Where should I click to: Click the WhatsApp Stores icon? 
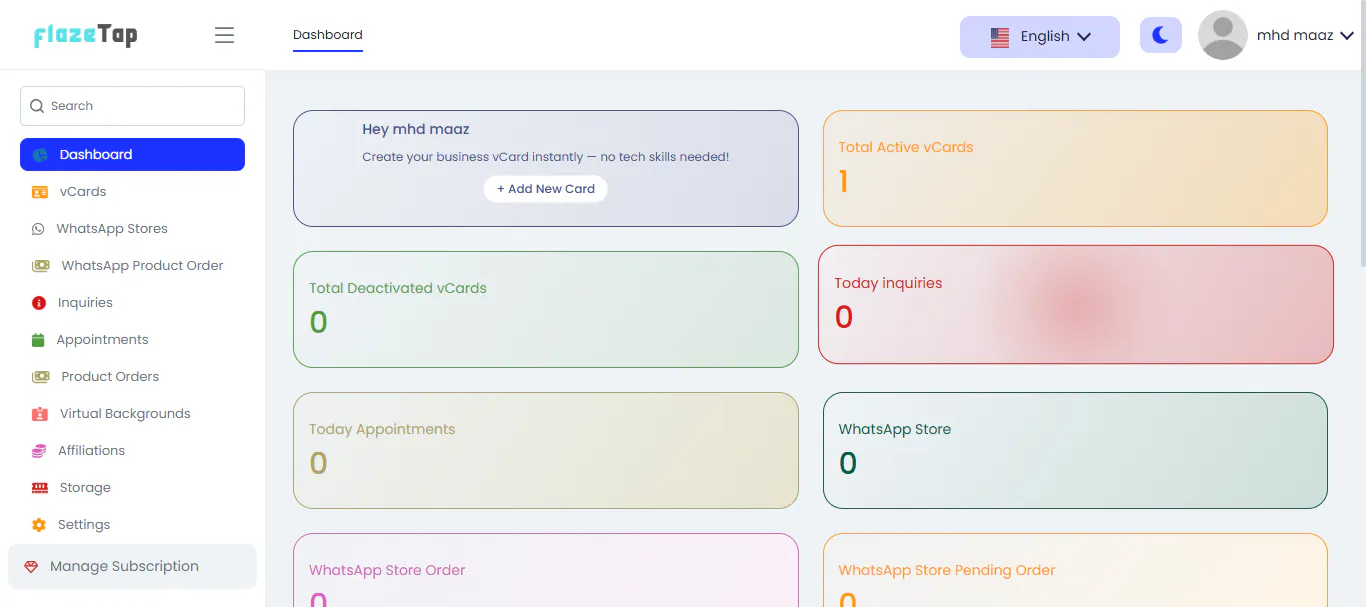[x=38, y=229]
